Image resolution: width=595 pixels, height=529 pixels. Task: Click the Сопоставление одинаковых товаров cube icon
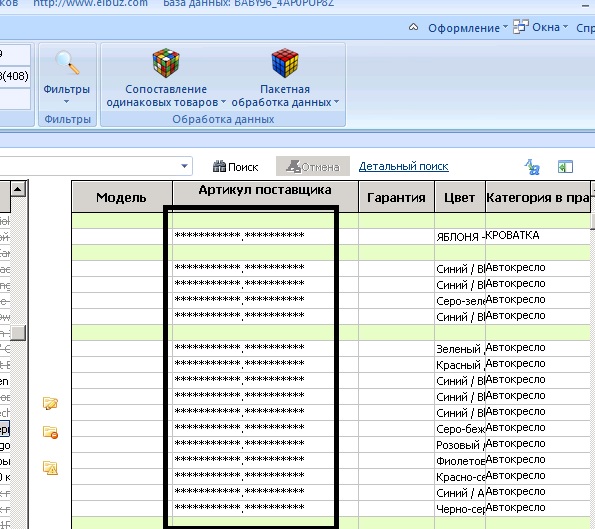[x=166, y=63]
